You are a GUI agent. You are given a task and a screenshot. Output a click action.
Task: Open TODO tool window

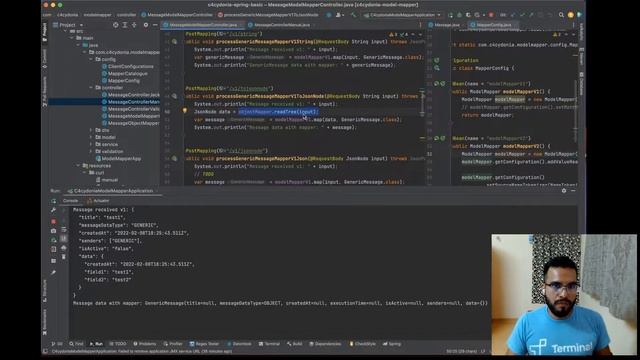(118, 344)
